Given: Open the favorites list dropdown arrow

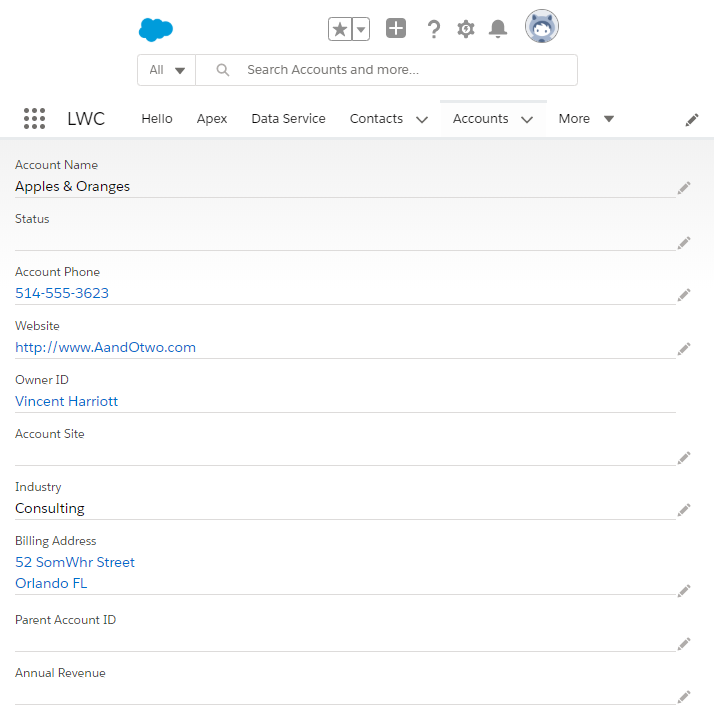Looking at the screenshot, I should point(361,30).
